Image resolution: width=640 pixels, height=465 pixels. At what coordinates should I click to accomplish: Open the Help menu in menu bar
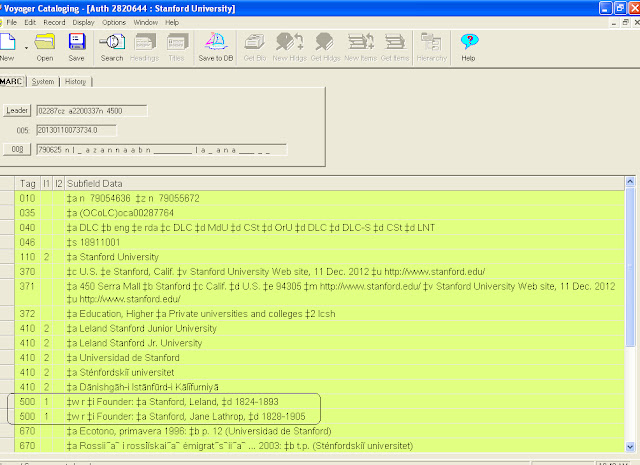[x=172, y=22]
